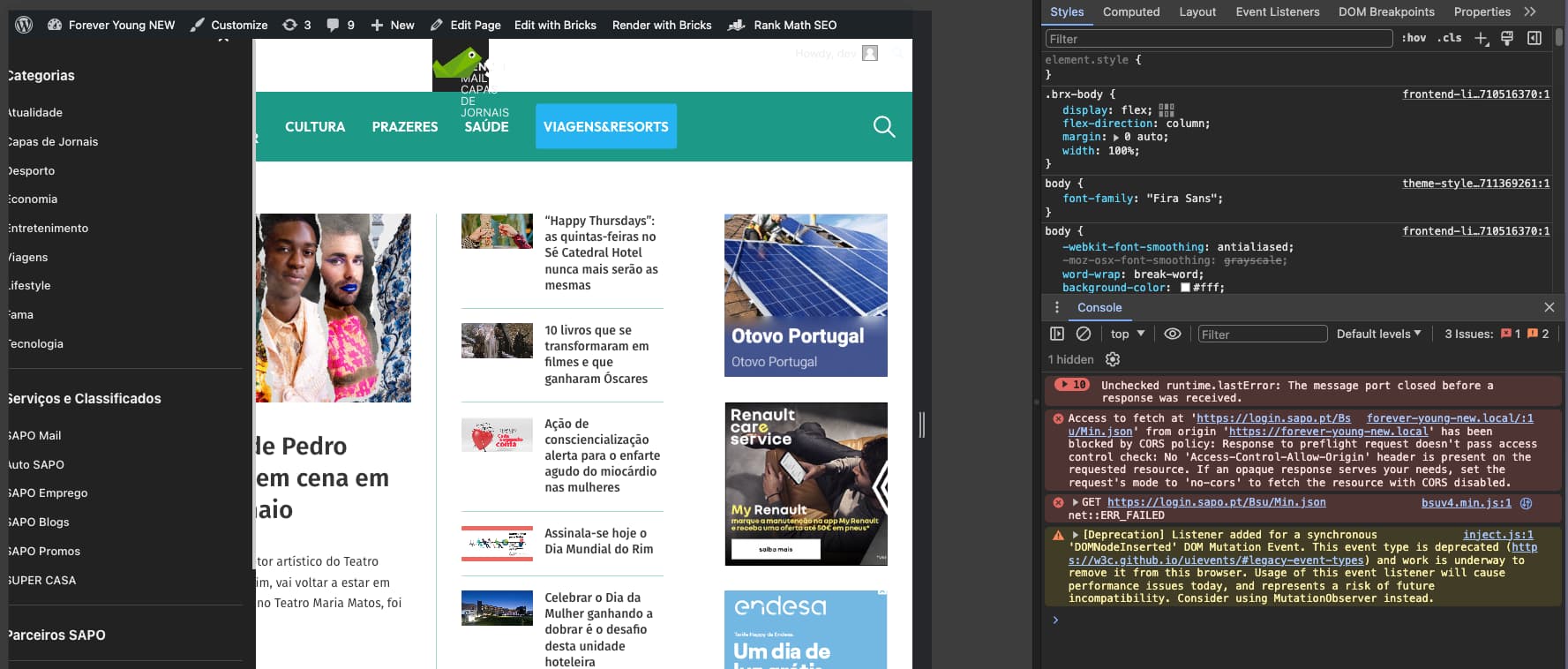Focus the Styles filter input

(x=1219, y=39)
